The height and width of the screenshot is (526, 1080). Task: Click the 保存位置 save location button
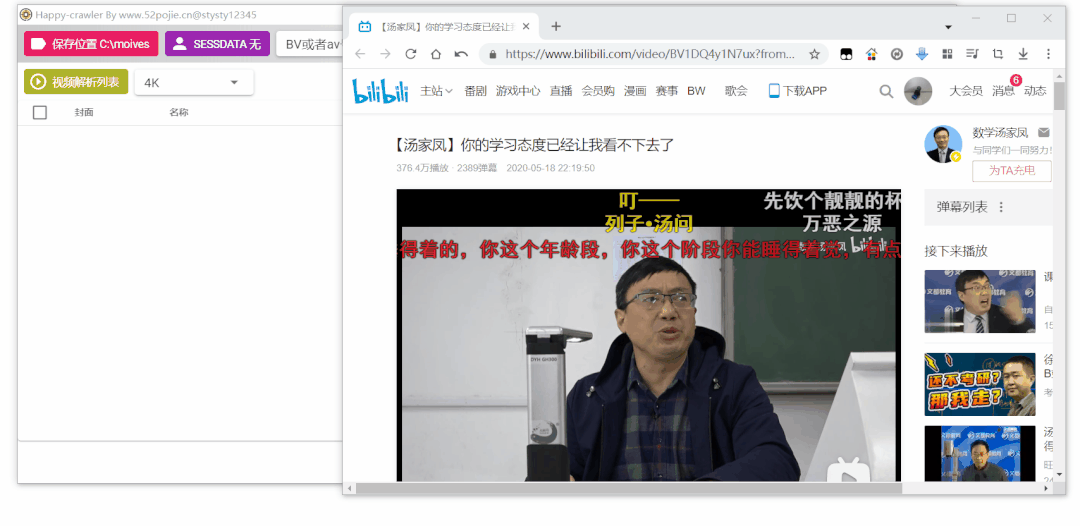pyautogui.click(x=91, y=44)
